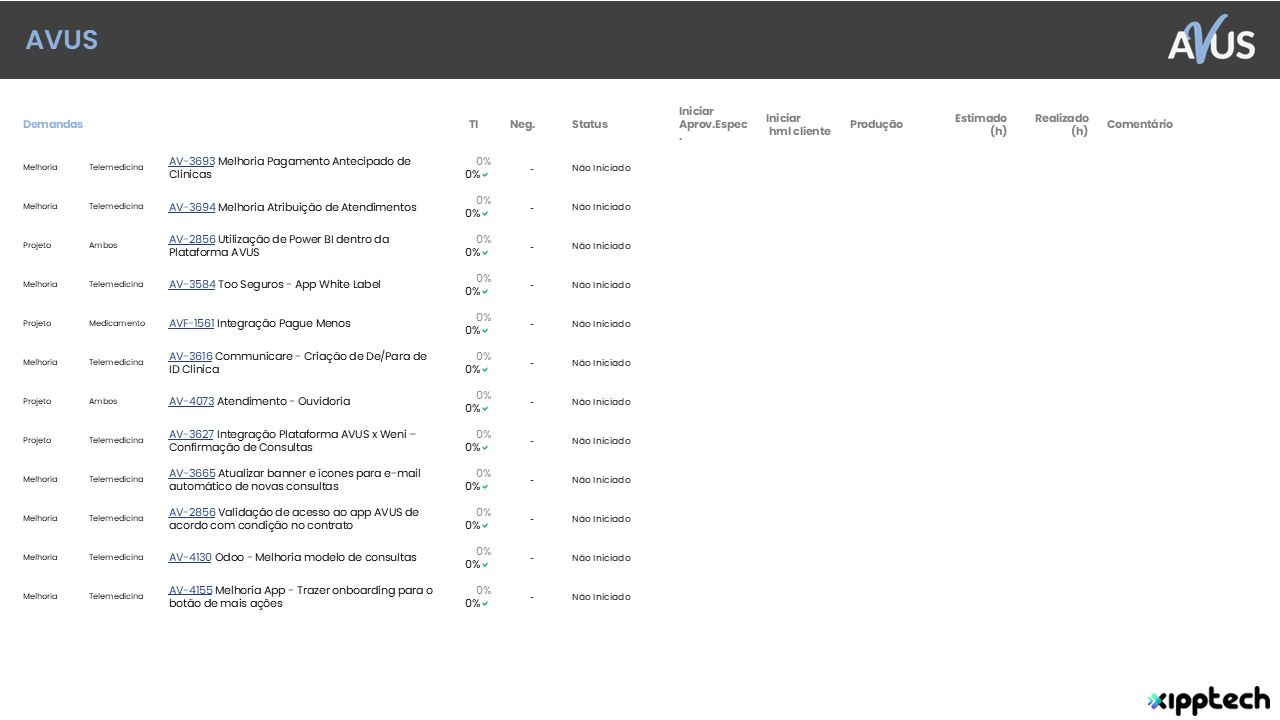Click Telemedicina category in AV-4130 row
The height and width of the screenshot is (720, 1280).
point(116,557)
